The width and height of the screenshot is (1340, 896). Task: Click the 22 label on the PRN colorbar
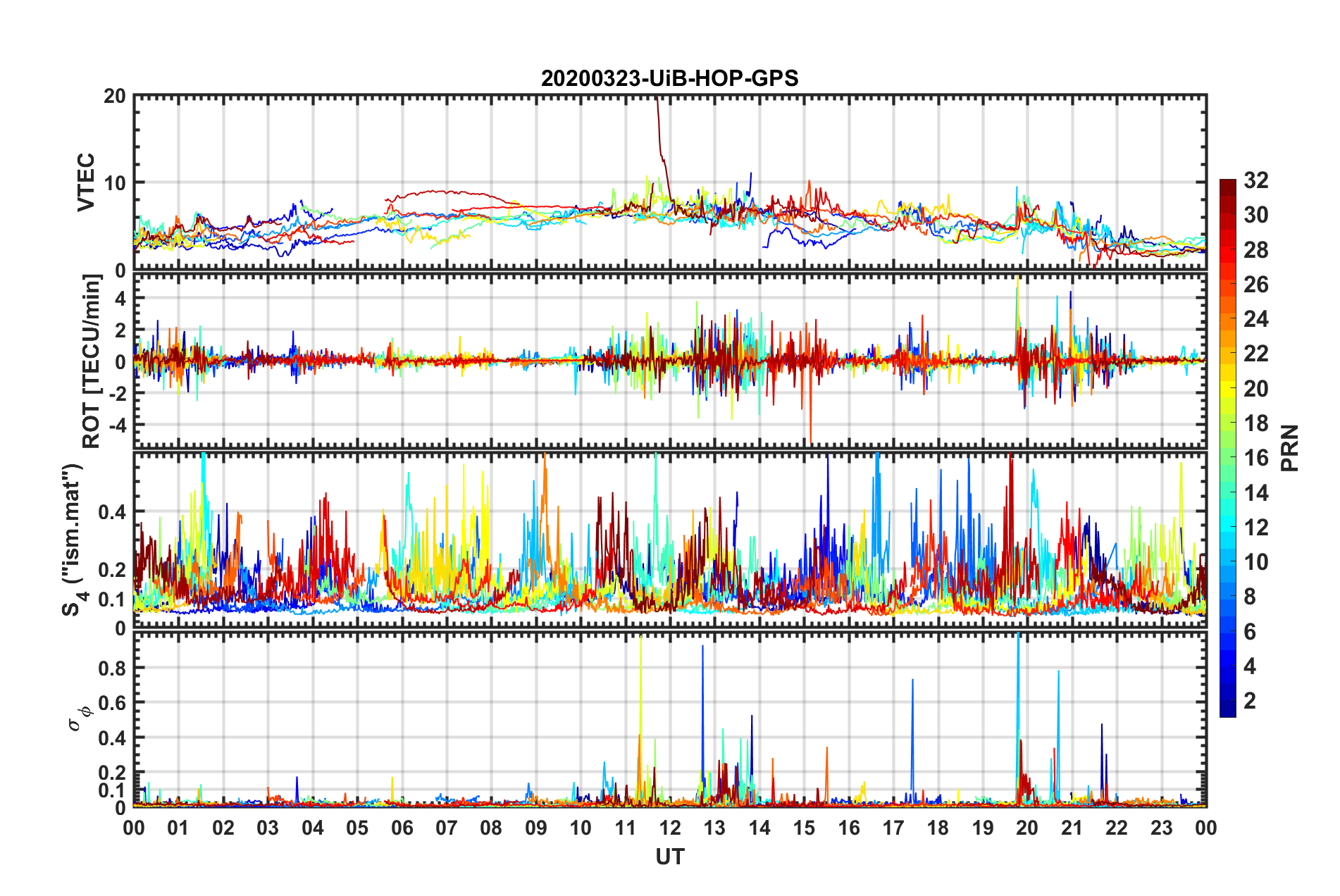(x=1255, y=354)
